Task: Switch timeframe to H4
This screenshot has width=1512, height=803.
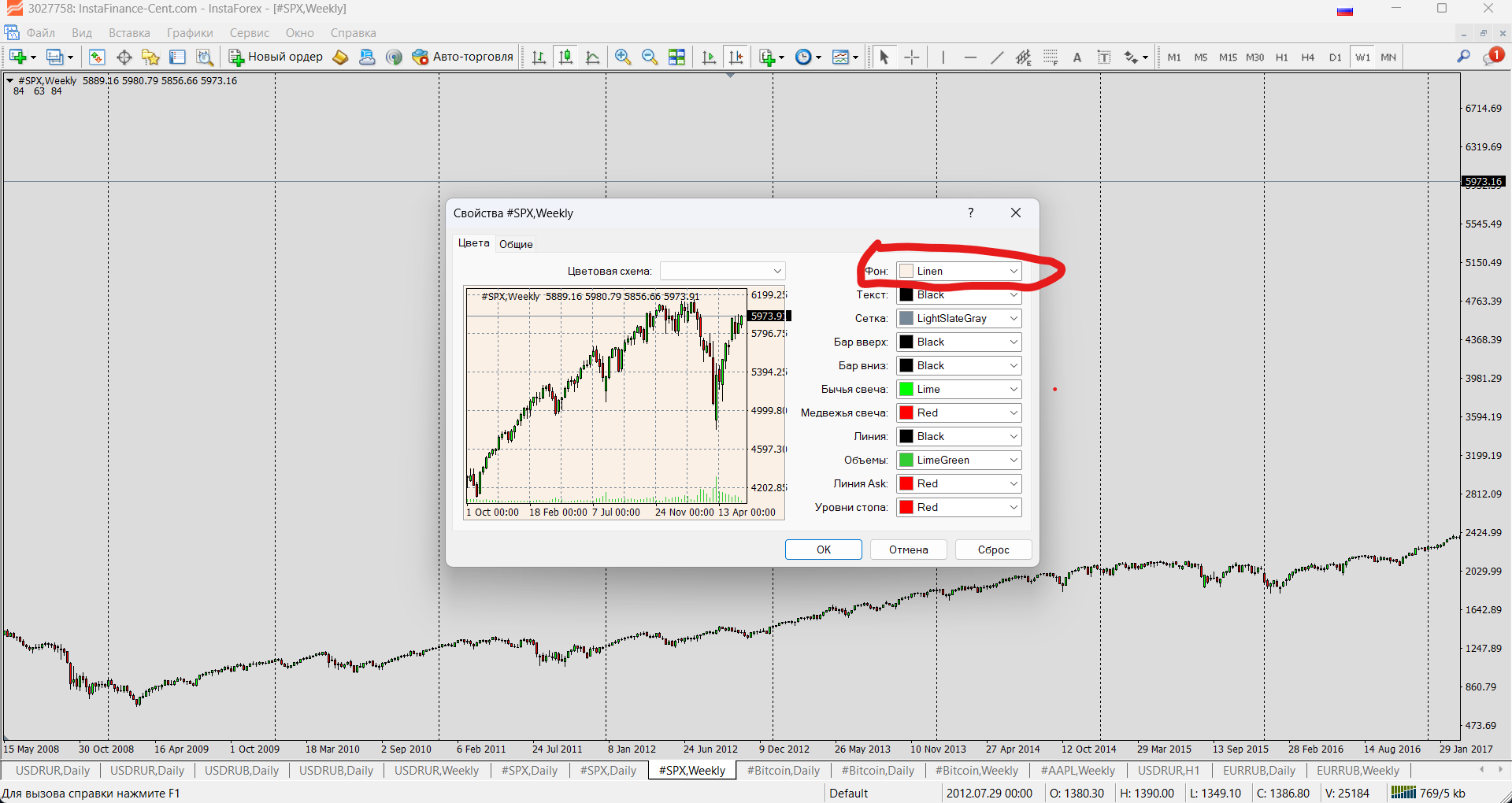Action: tap(1308, 57)
